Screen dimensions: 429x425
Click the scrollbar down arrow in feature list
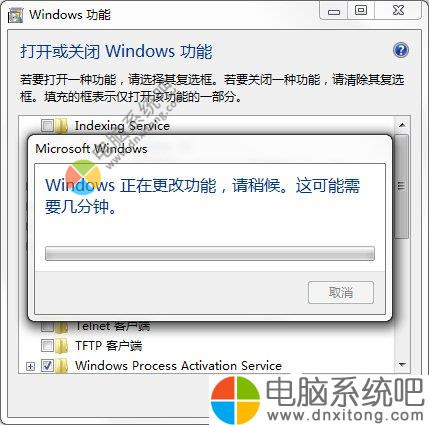402,365
